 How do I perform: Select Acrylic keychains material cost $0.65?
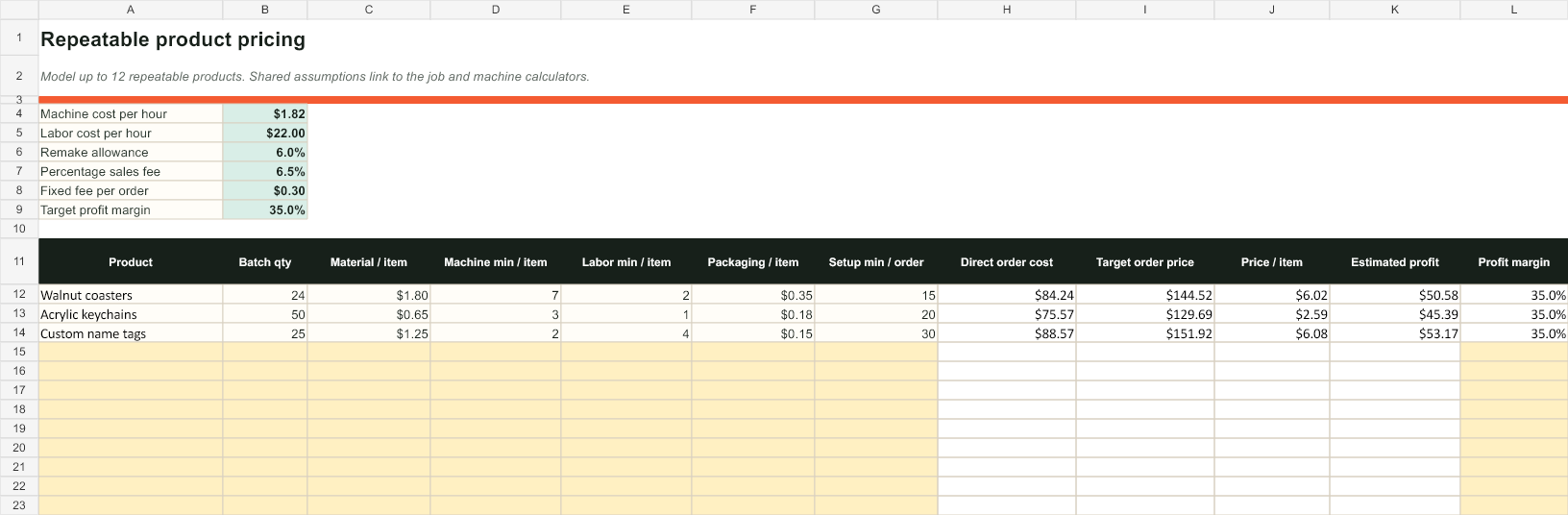369,314
